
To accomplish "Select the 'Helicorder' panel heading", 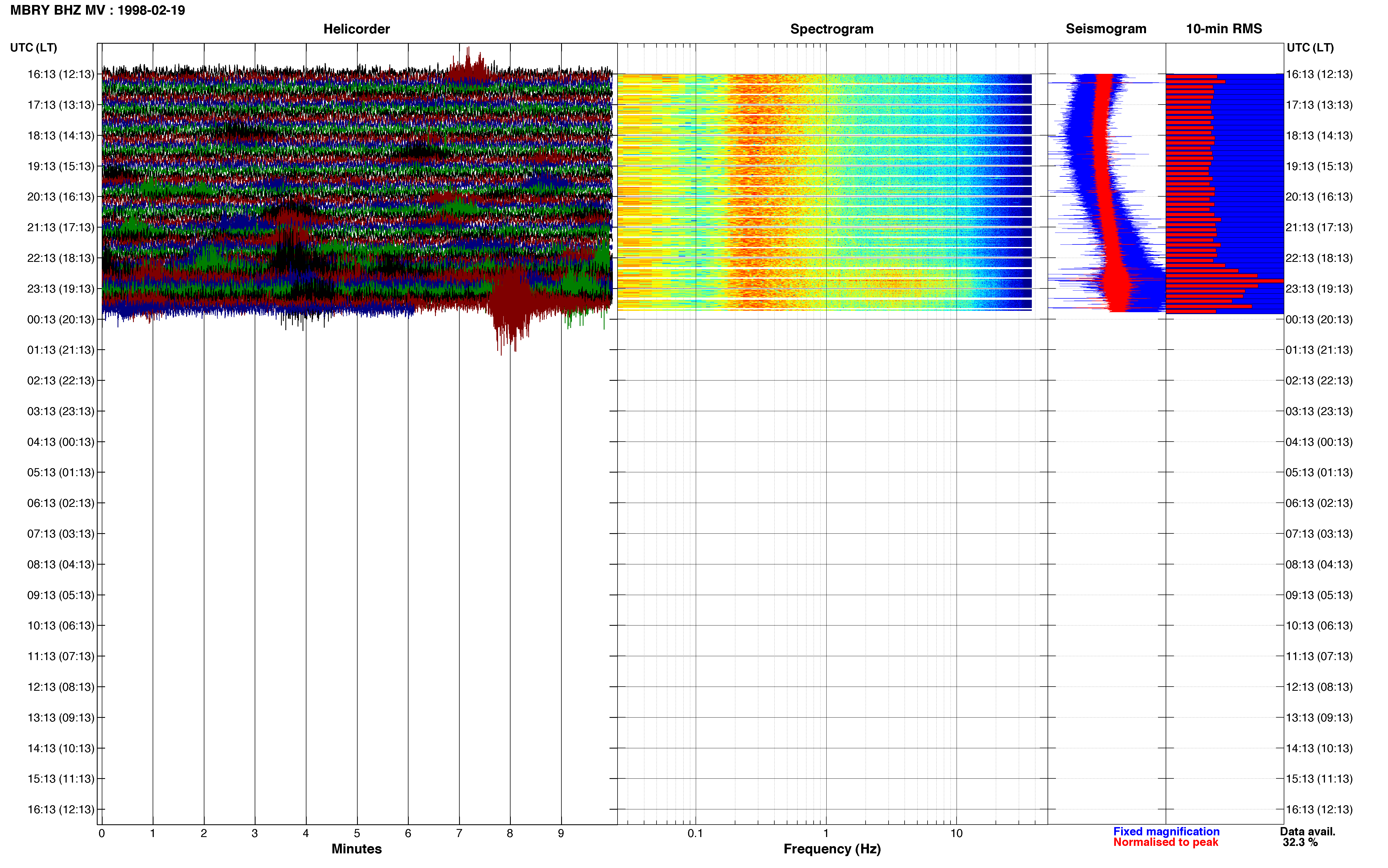I will pyautogui.click(x=356, y=29).
